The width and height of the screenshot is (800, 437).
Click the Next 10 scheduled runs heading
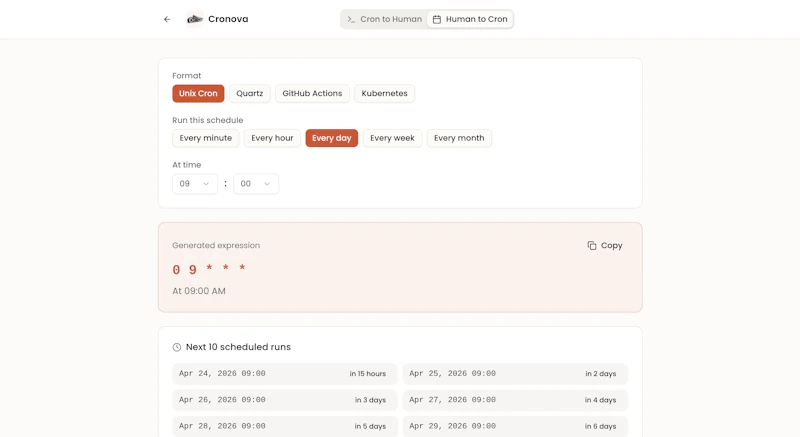click(x=238, y=347)
